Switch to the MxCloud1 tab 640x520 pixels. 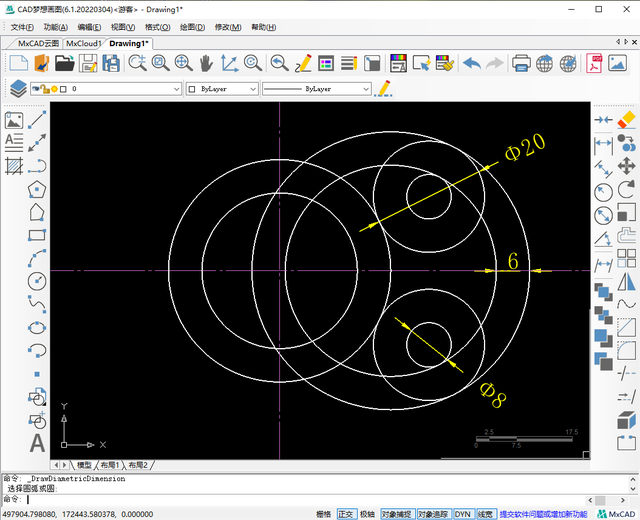pos(84,44)
